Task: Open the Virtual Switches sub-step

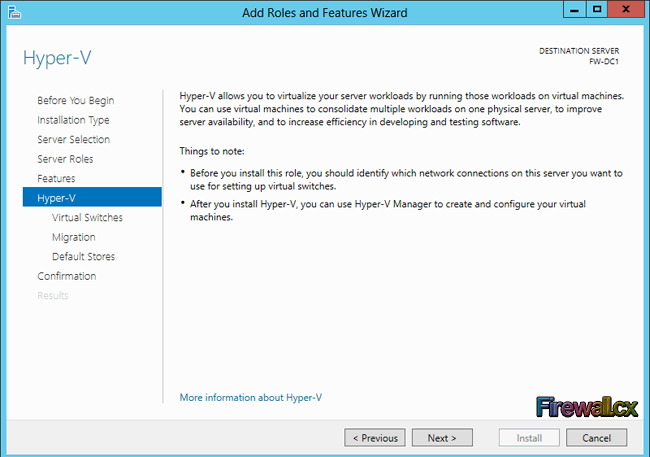Action: coord(87,217)
